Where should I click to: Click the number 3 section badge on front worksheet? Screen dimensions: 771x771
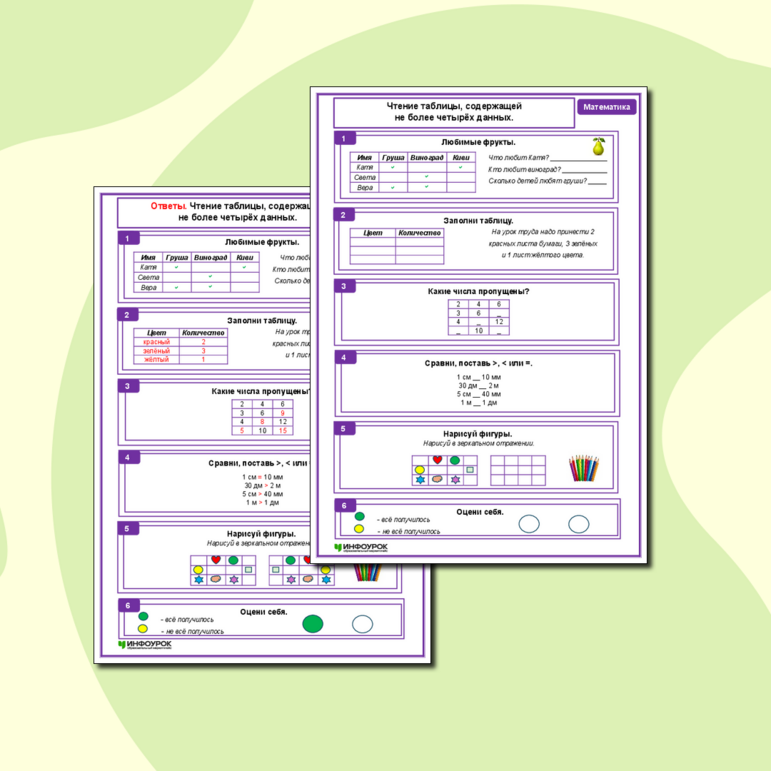[343, 286]
